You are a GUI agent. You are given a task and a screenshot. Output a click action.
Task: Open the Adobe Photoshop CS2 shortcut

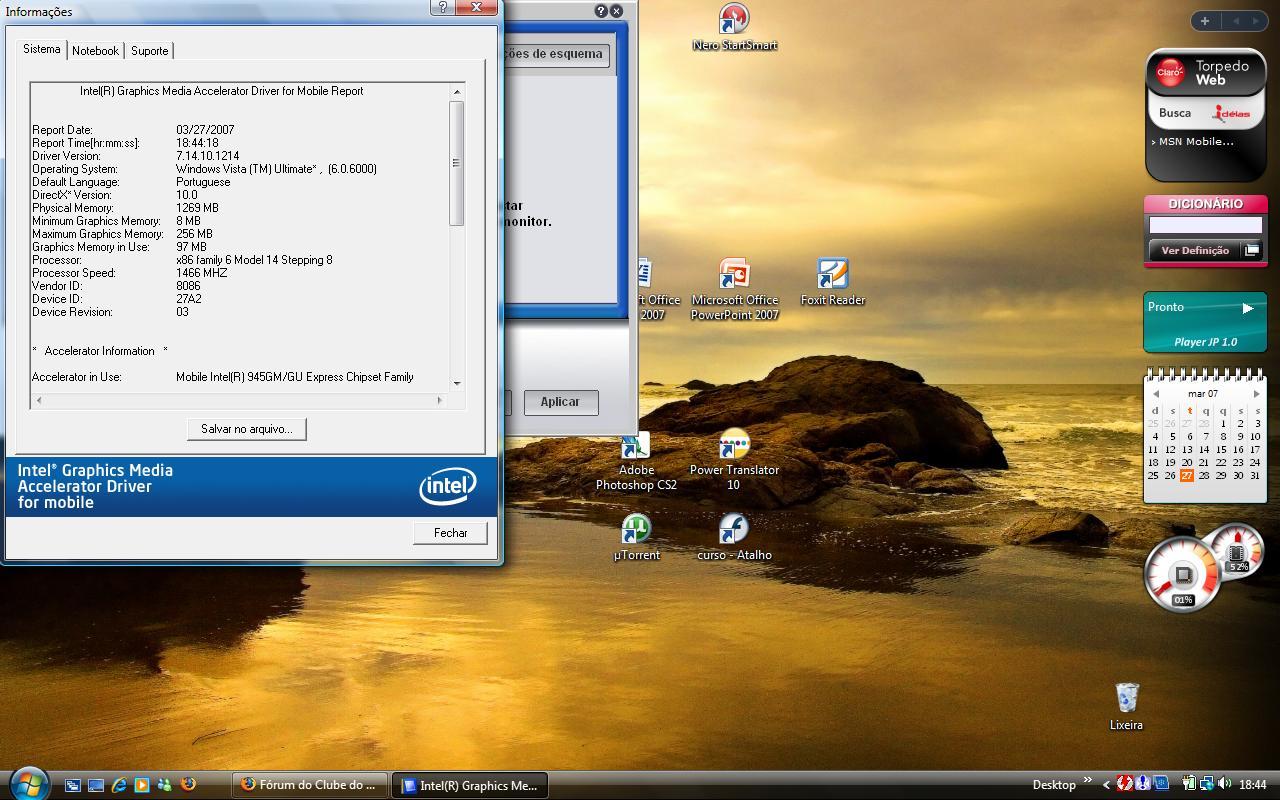pyautogui.click(x=636, y=462)
